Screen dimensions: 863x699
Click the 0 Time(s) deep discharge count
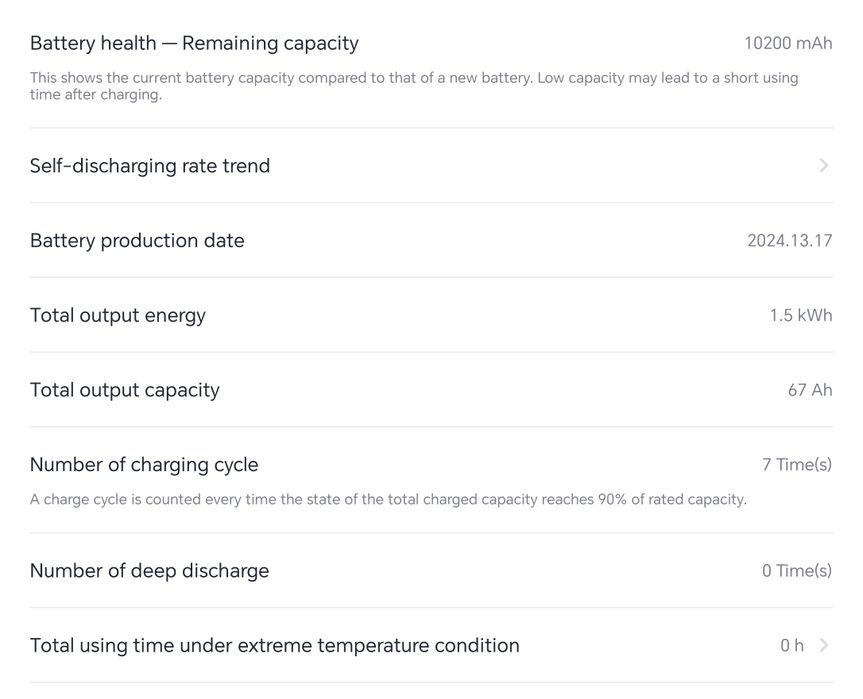click(x=796, y=571)
